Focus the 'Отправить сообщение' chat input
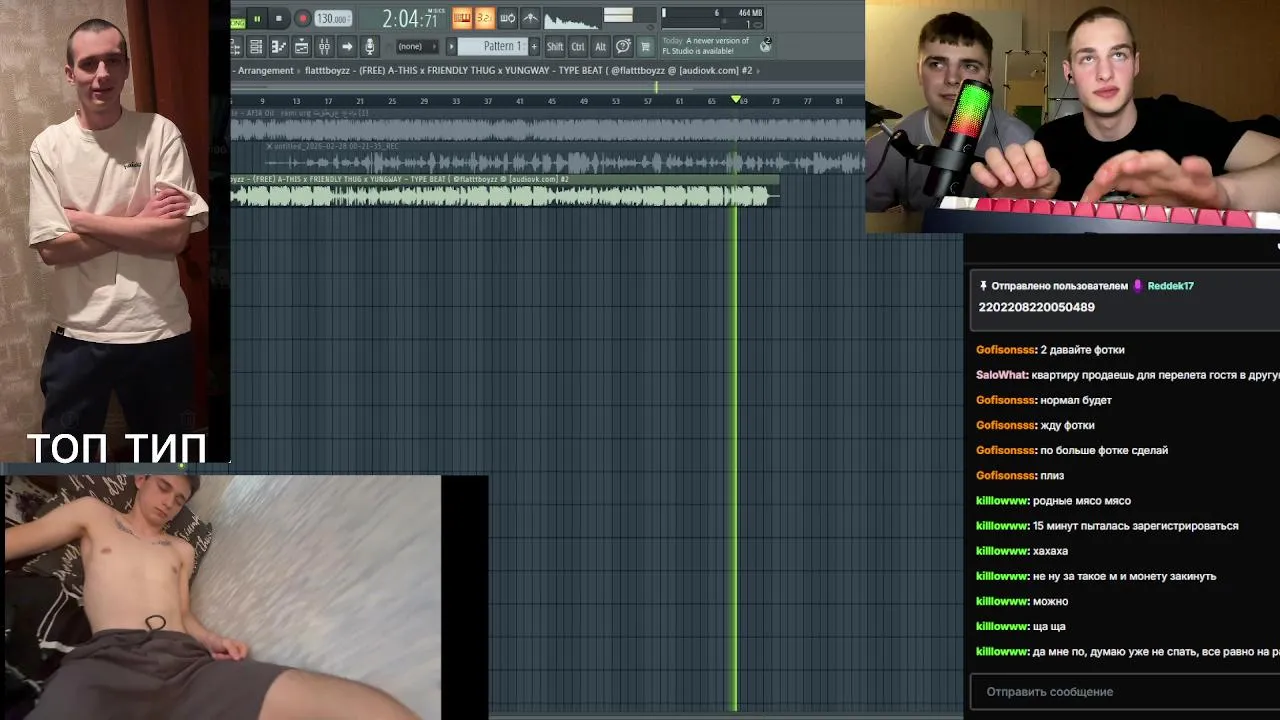This screenshot has height=720, width=1280. [x=1125, y=692]
